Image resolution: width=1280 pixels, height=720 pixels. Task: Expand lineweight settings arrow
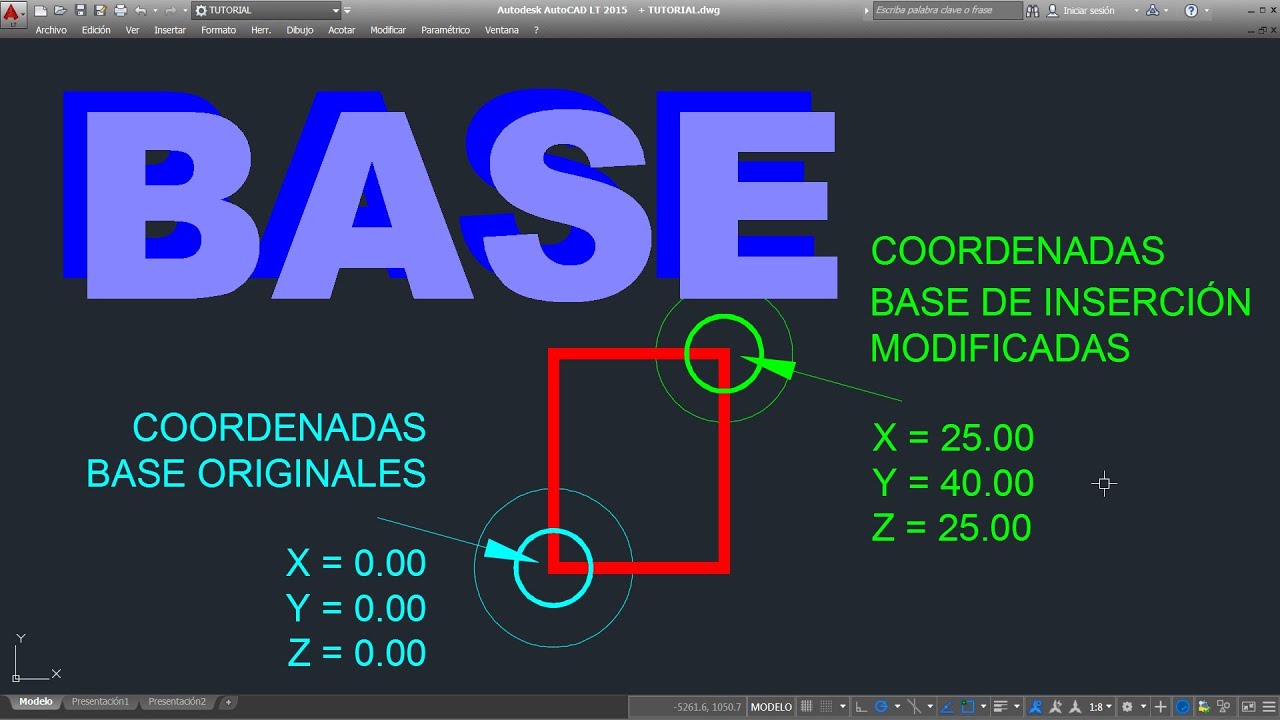coord(1016,707)
